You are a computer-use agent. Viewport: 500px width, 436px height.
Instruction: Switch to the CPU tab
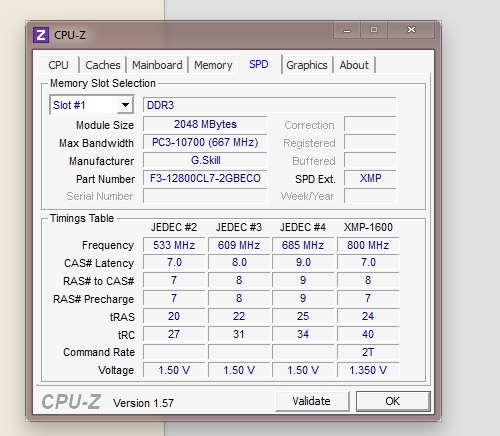coord(58,65)
